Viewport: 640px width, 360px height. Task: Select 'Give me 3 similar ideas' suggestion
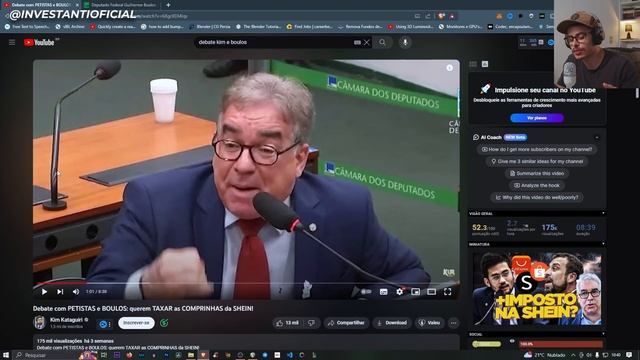point(537,161)
